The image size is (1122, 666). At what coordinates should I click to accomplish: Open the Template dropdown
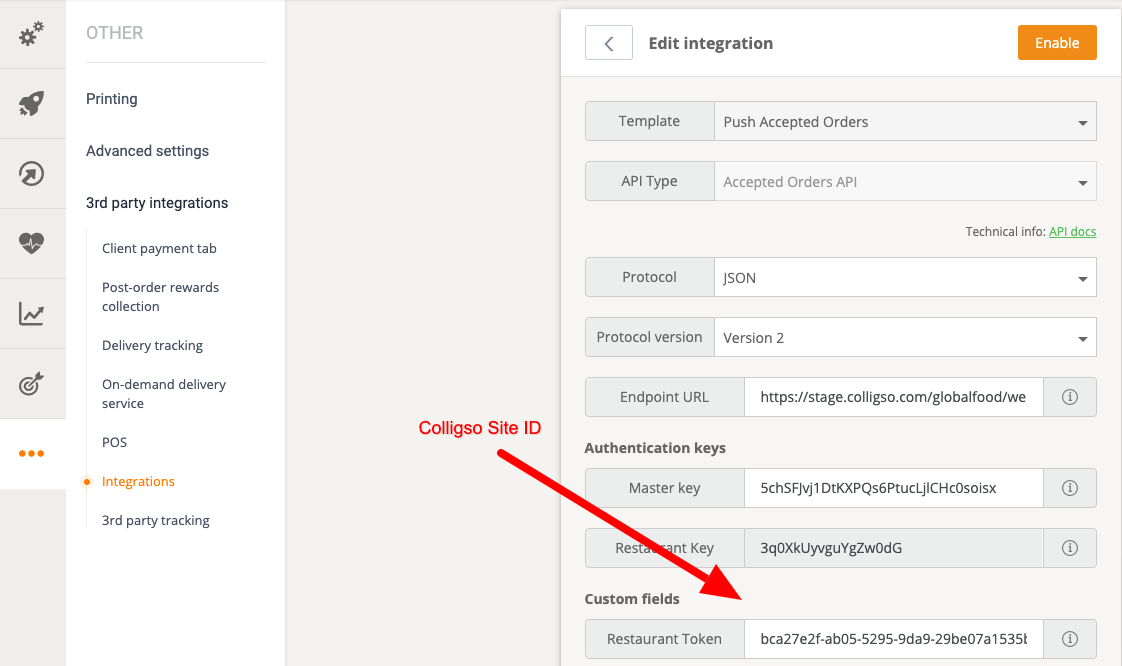pyautogui.click(x=905, y=122)
